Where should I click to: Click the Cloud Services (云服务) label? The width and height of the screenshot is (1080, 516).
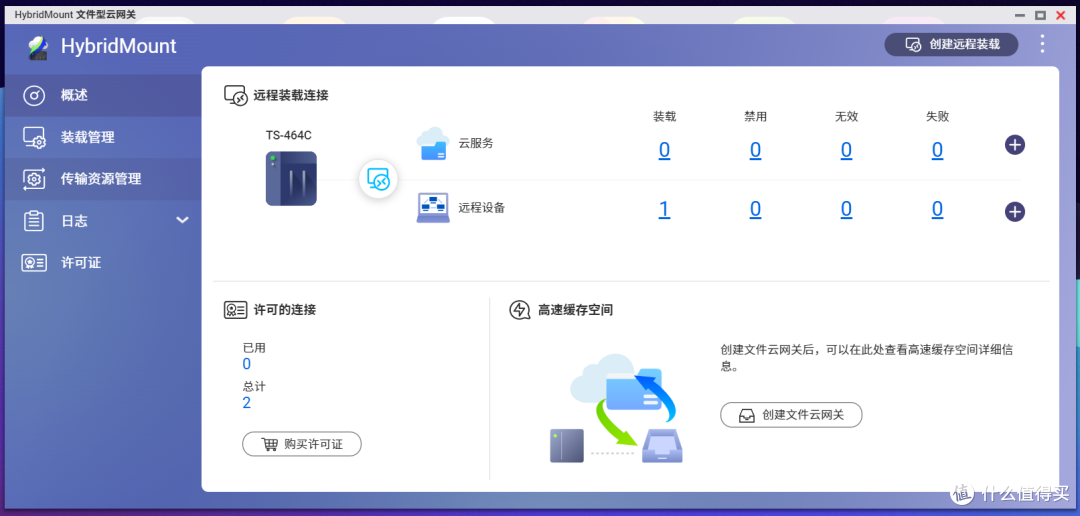(x=476, y=144)
